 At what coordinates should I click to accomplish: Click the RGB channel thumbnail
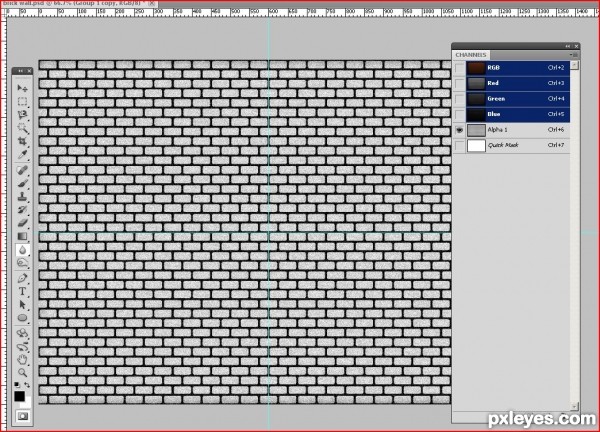pos(476,68)
